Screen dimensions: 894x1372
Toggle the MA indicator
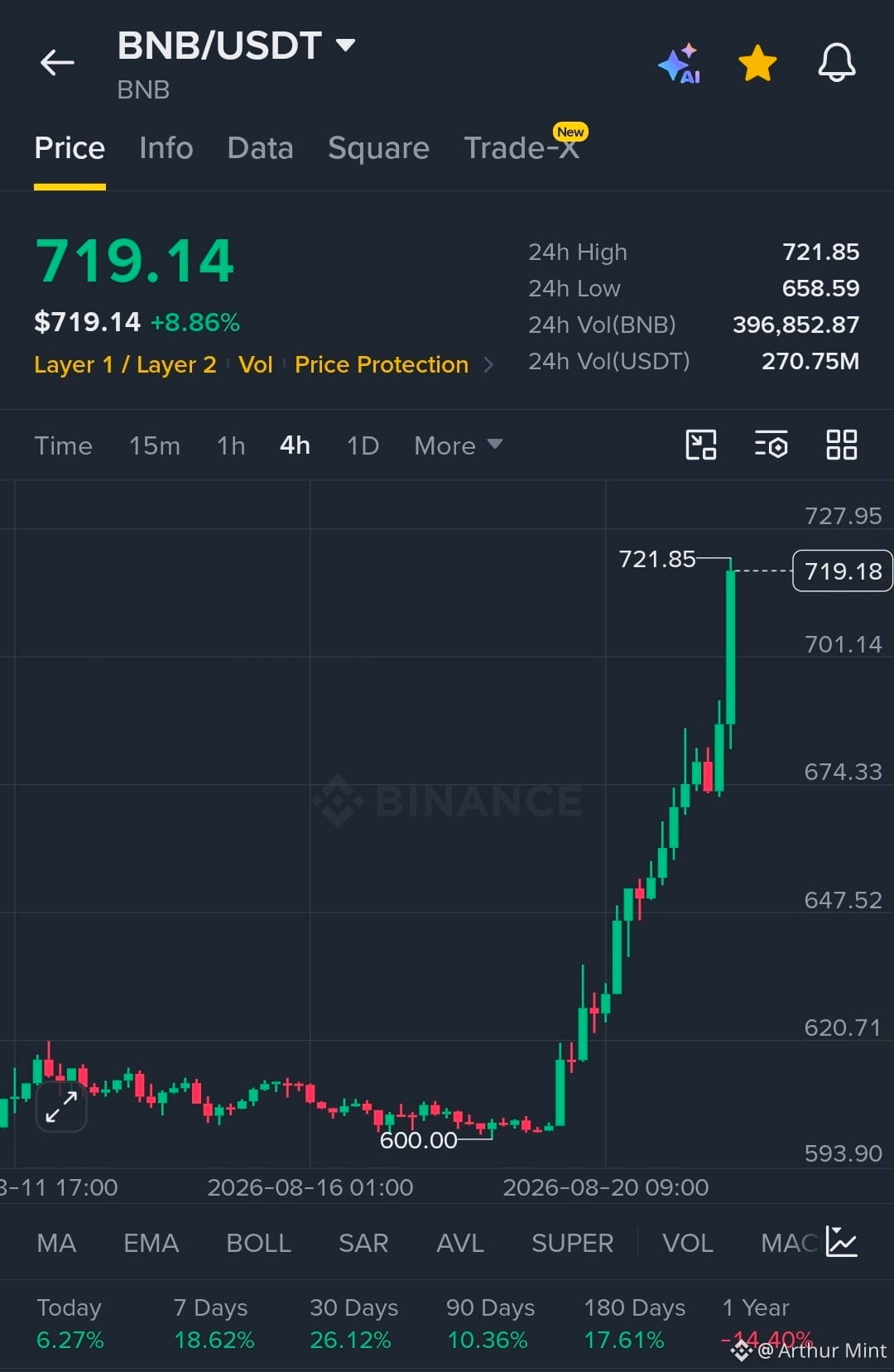[56, 1243]
